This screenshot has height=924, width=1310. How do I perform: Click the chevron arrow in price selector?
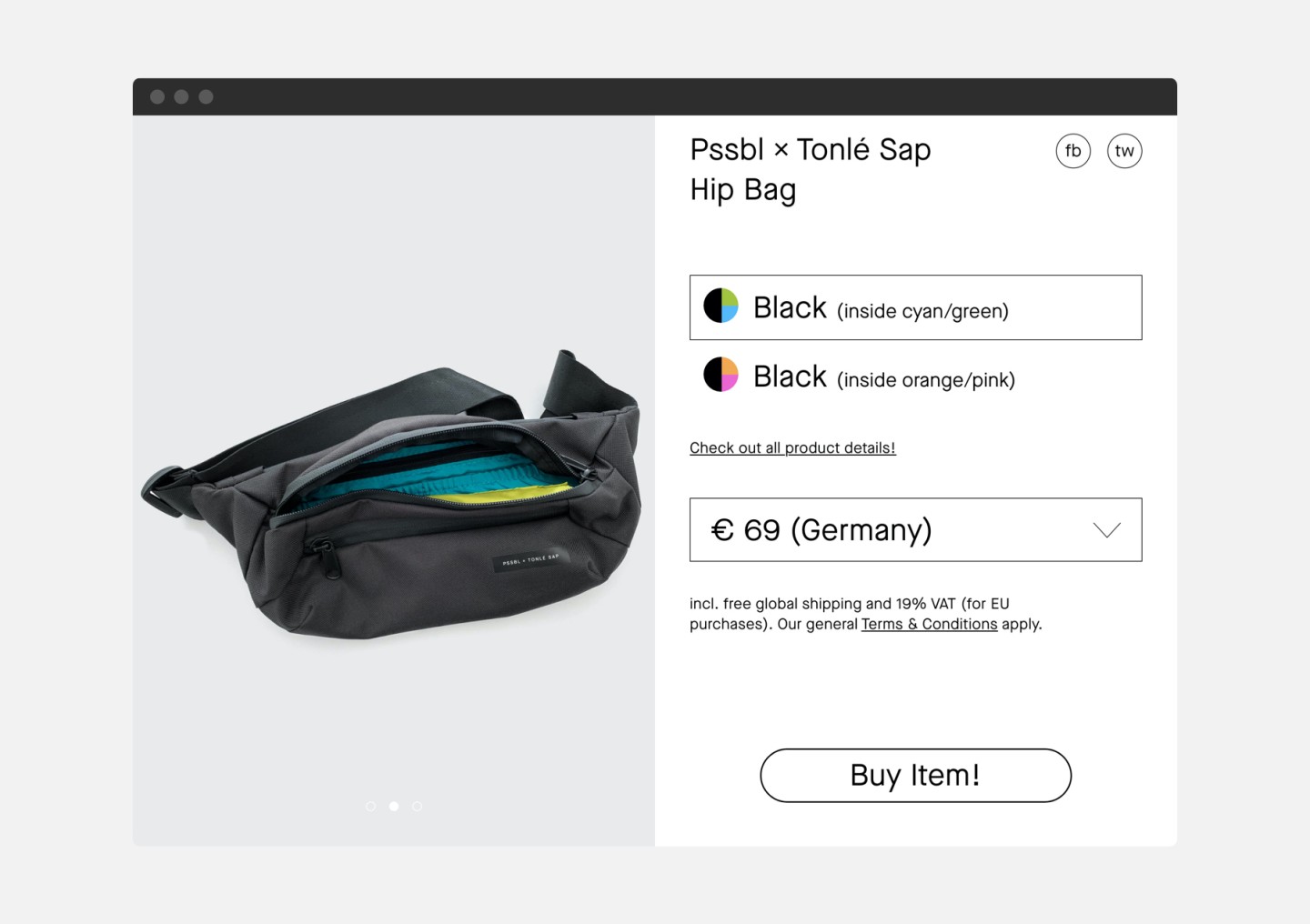point(1106,529)
